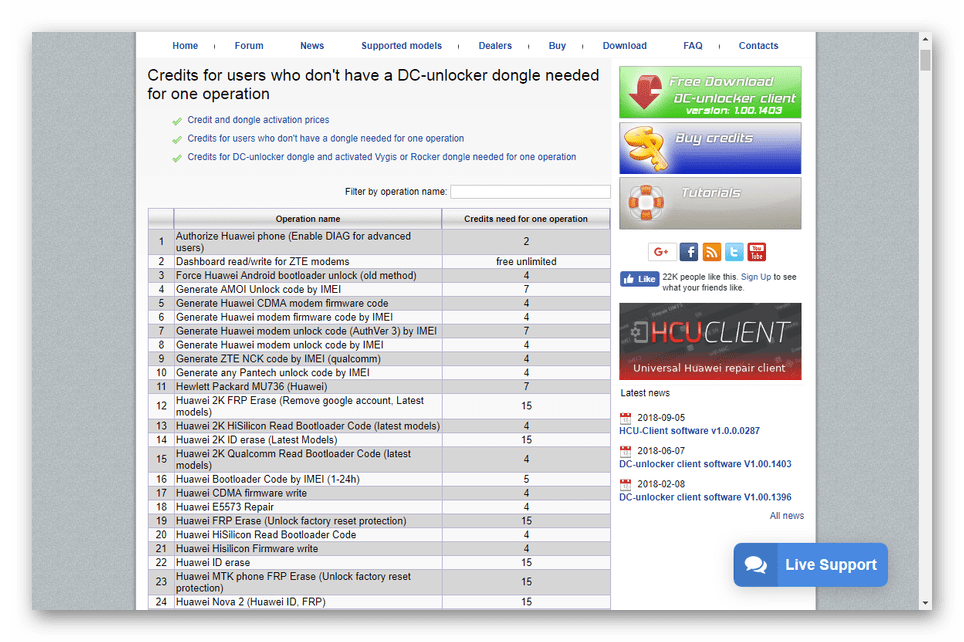
Task: Open the Forum menu item
Action: click(x=249, y=46)
